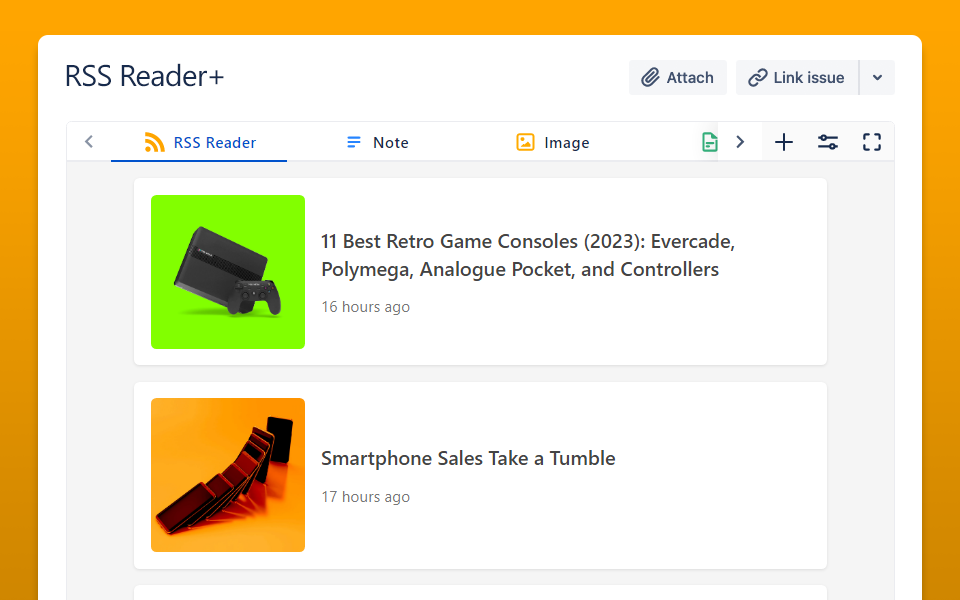Open the Smartphone Sales Take a Tumble article

(468, 458)
